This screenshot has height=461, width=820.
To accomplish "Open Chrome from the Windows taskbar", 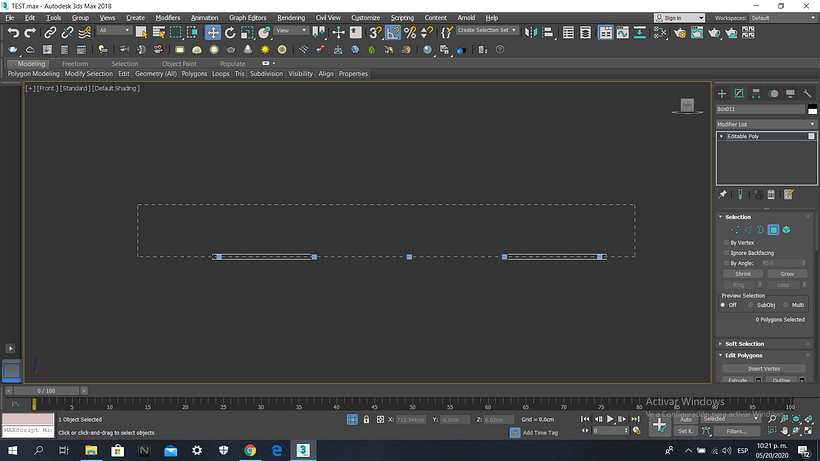I will coord(250,450).
